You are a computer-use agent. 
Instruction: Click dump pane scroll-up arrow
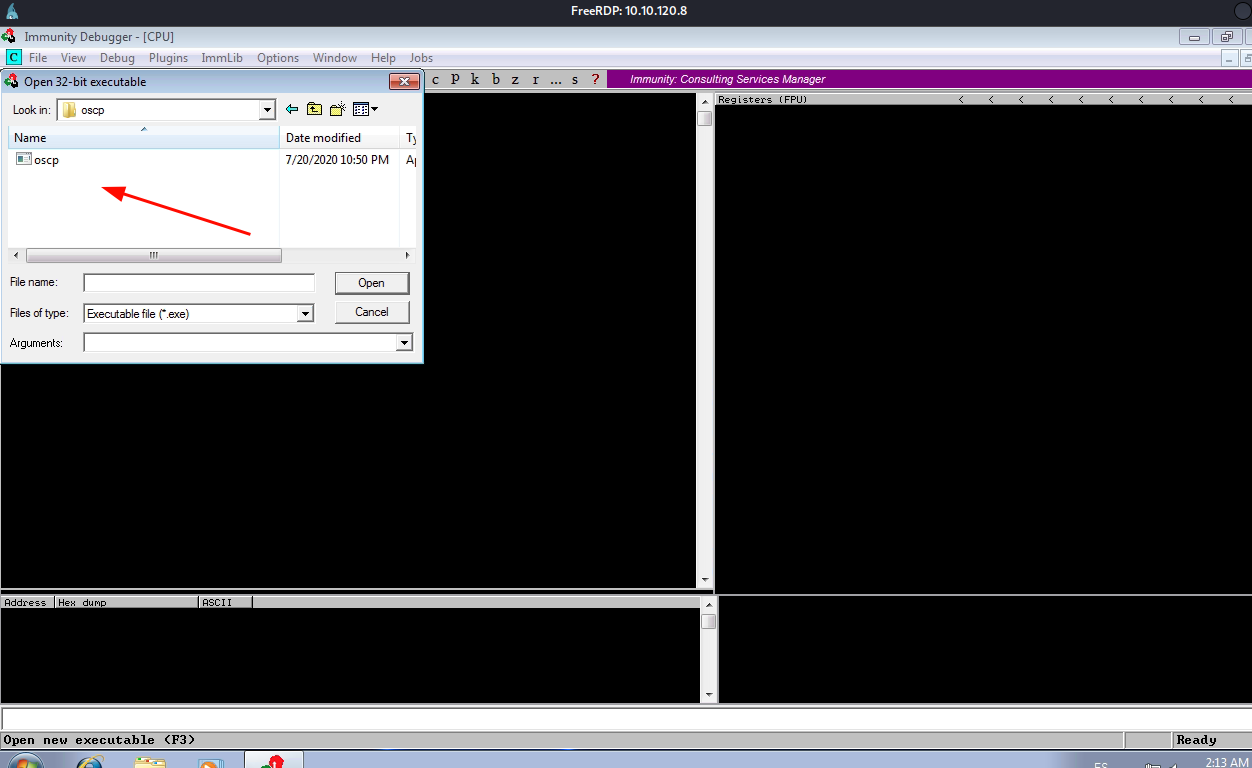coord(709,604)
